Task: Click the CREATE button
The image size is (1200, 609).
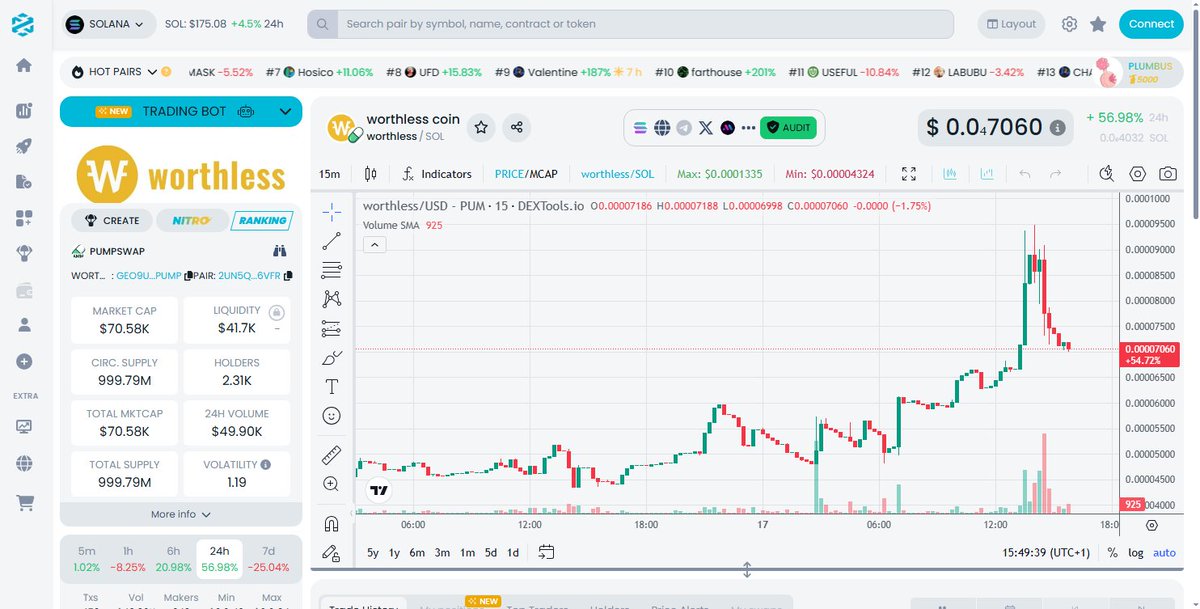Action: 111,220
